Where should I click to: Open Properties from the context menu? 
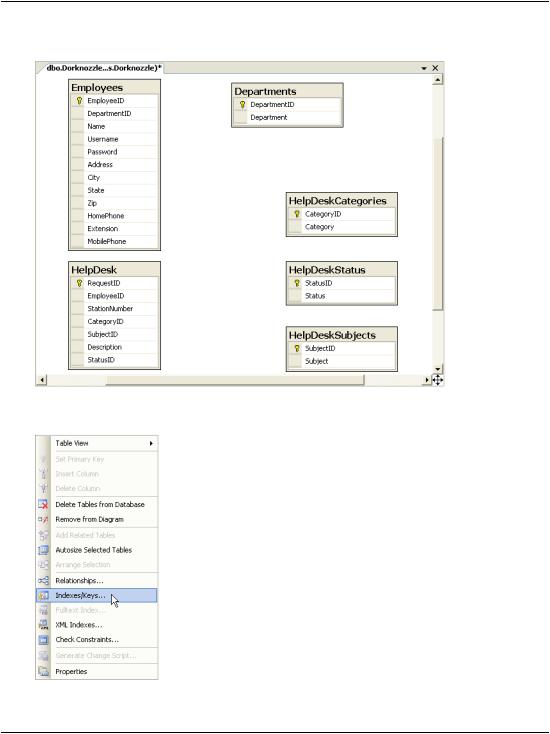[97, 672]
